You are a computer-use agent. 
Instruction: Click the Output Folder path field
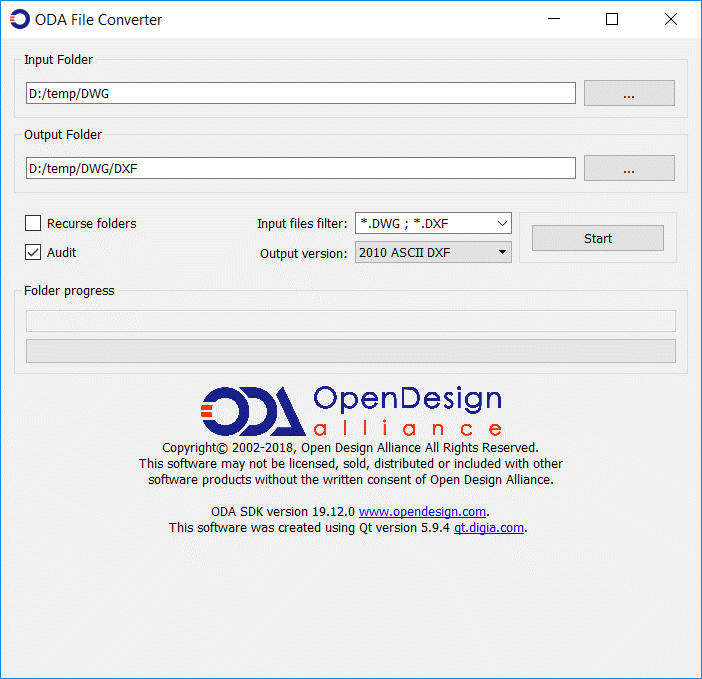(x=301, y=168)
